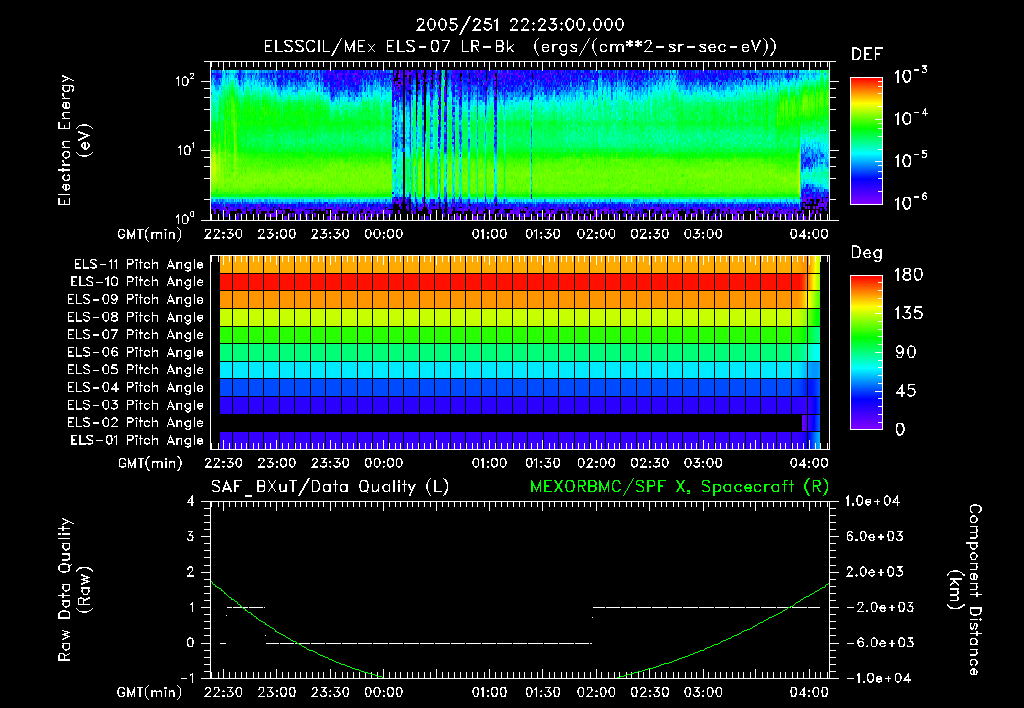Click the 1.0e+04 right axis value
The image size is (1024, 708).
872,501
